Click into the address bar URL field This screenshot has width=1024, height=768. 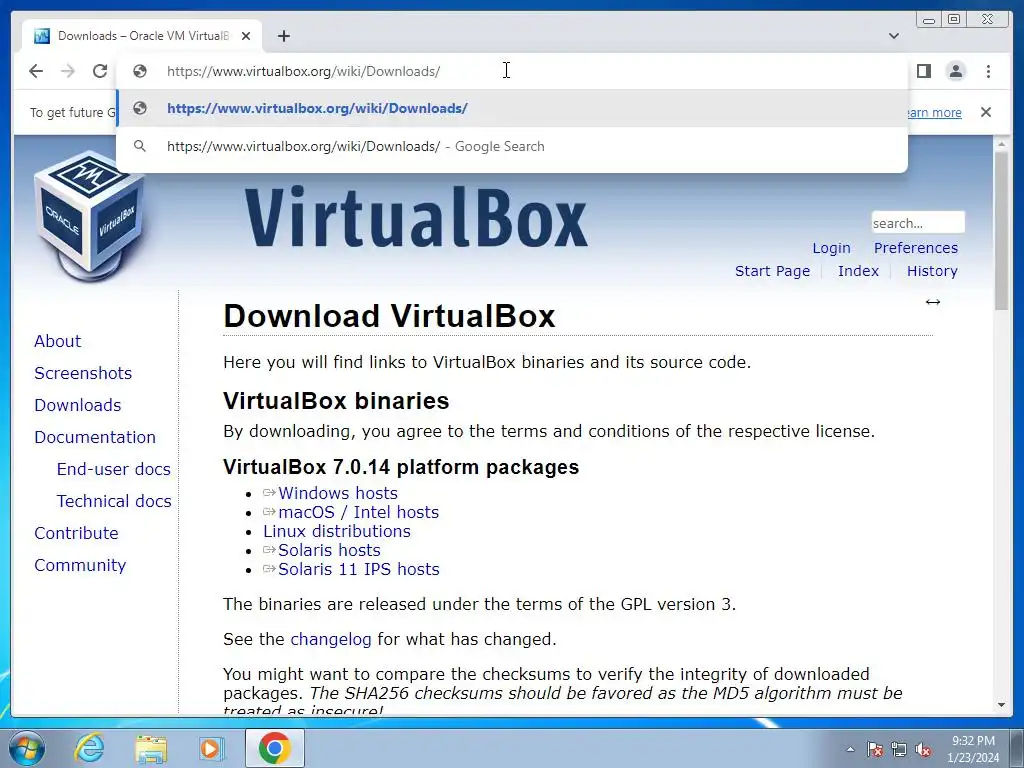[512, 71]
